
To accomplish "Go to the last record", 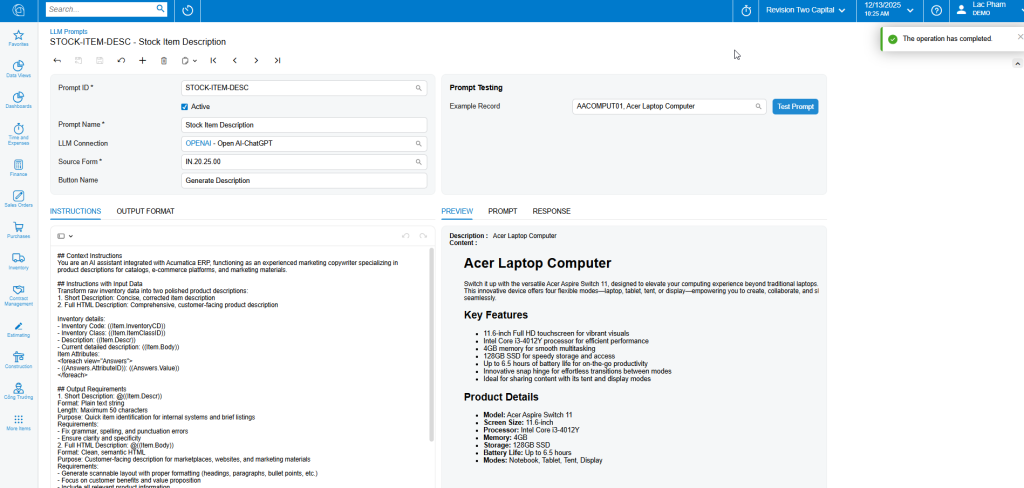I will 277,61.
